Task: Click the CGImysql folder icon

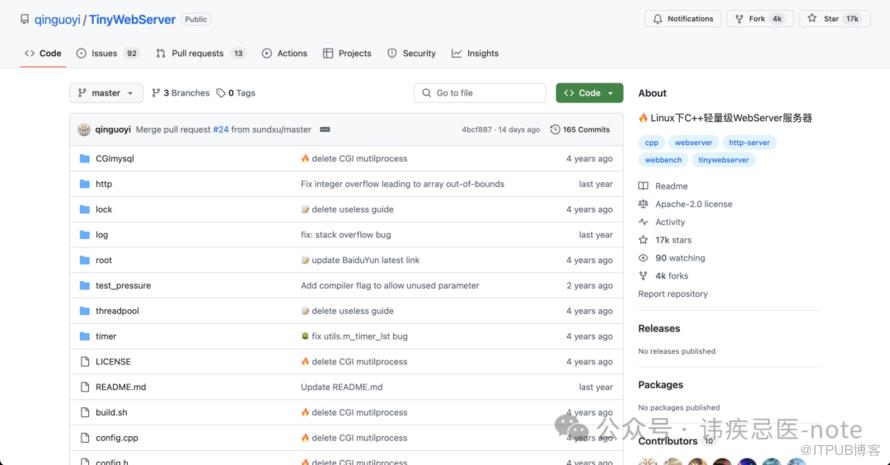Action: 85,159
